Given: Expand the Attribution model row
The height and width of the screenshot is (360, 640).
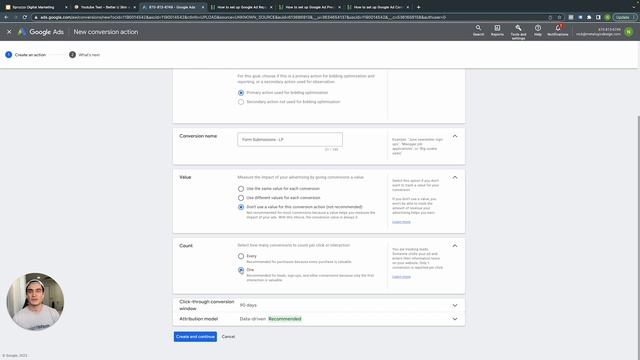Looking at the screenshot, I should (318, 319).
